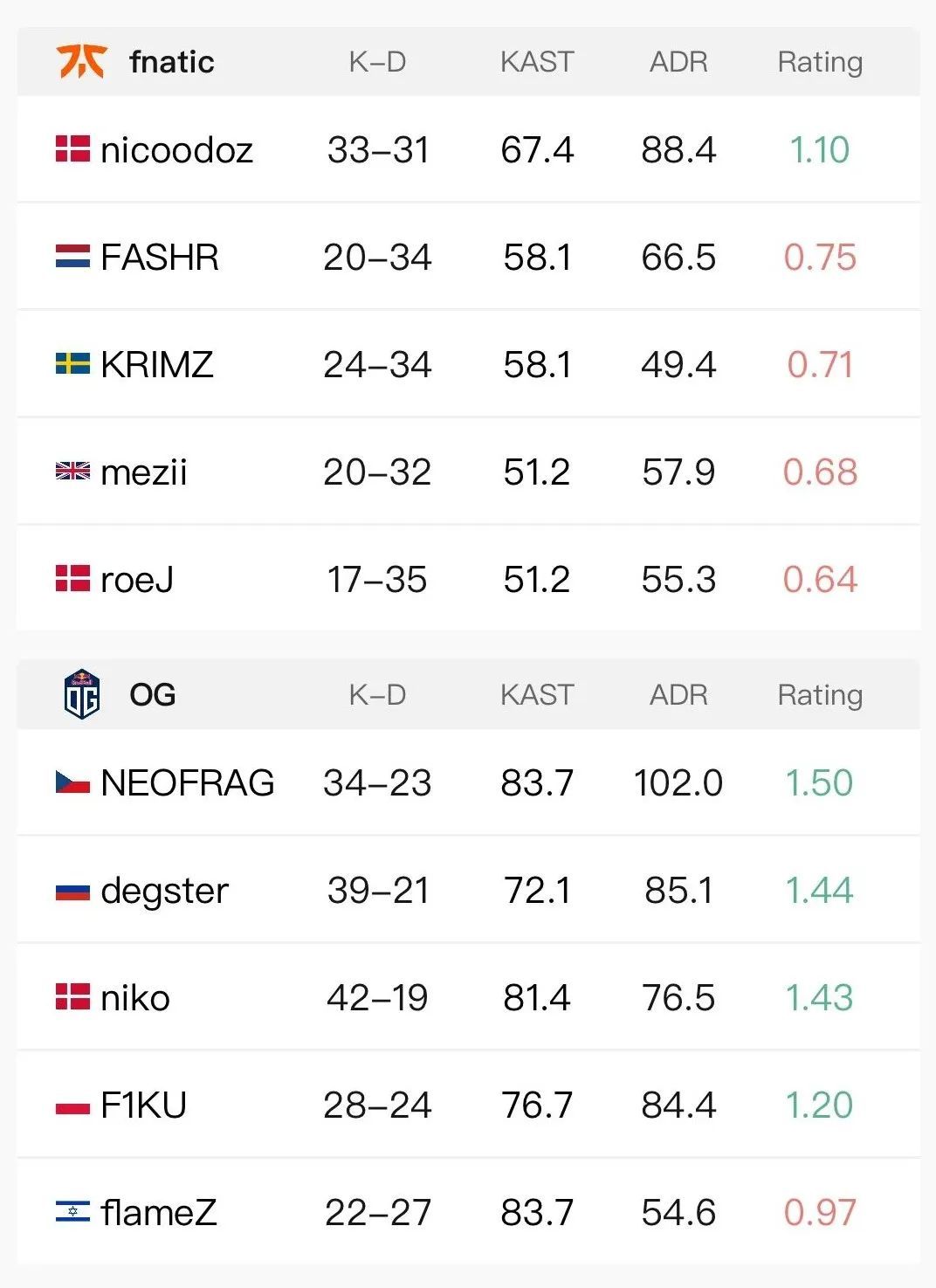The width and height of the screenshot is (936, 1288).
Task: Click the Swedish flag beside KRIMZ
Action: tap(72, 364)
